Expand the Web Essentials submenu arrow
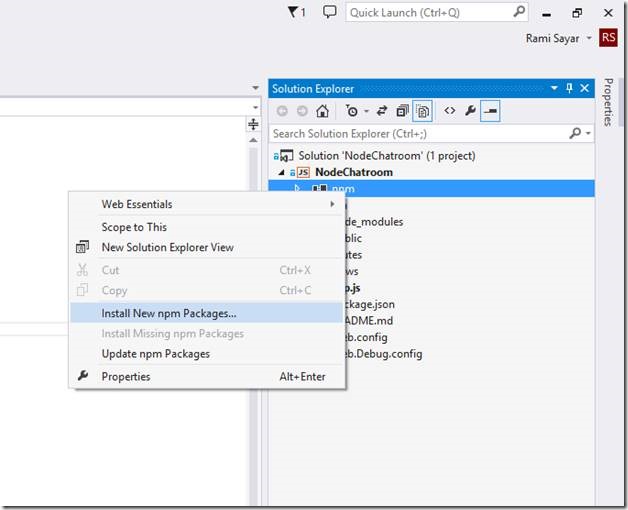 (x=332, y=204)
